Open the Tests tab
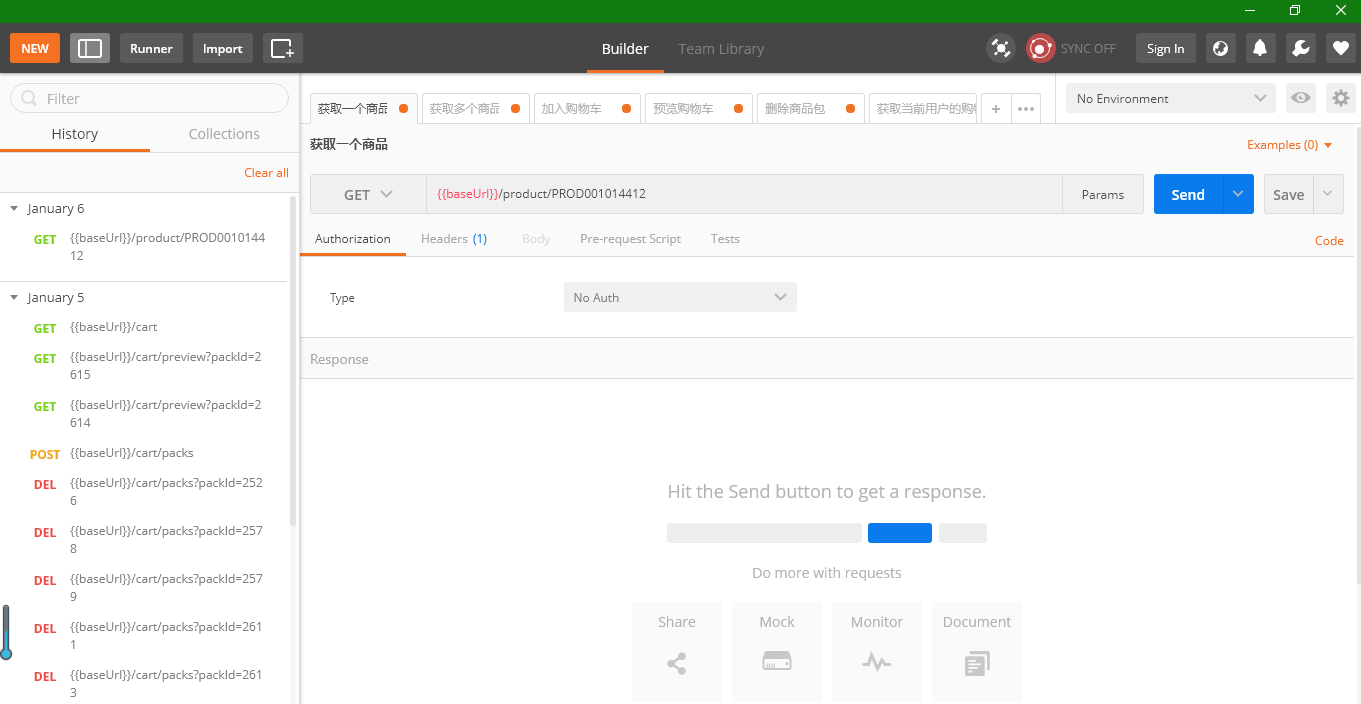This screenshot has height=704, width=1361. (725, 239)
